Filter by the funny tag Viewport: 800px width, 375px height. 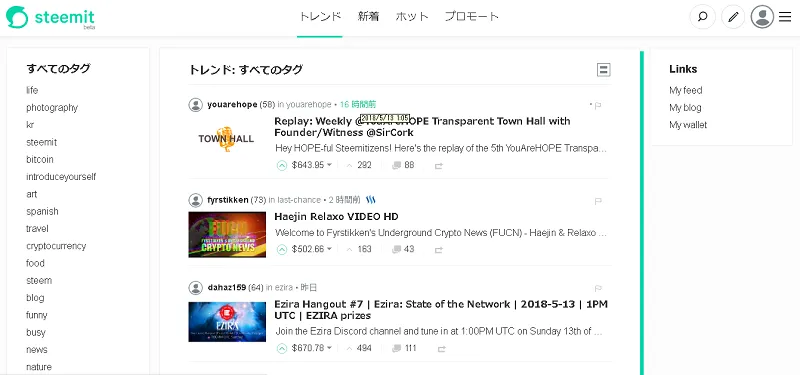(37, 315)
